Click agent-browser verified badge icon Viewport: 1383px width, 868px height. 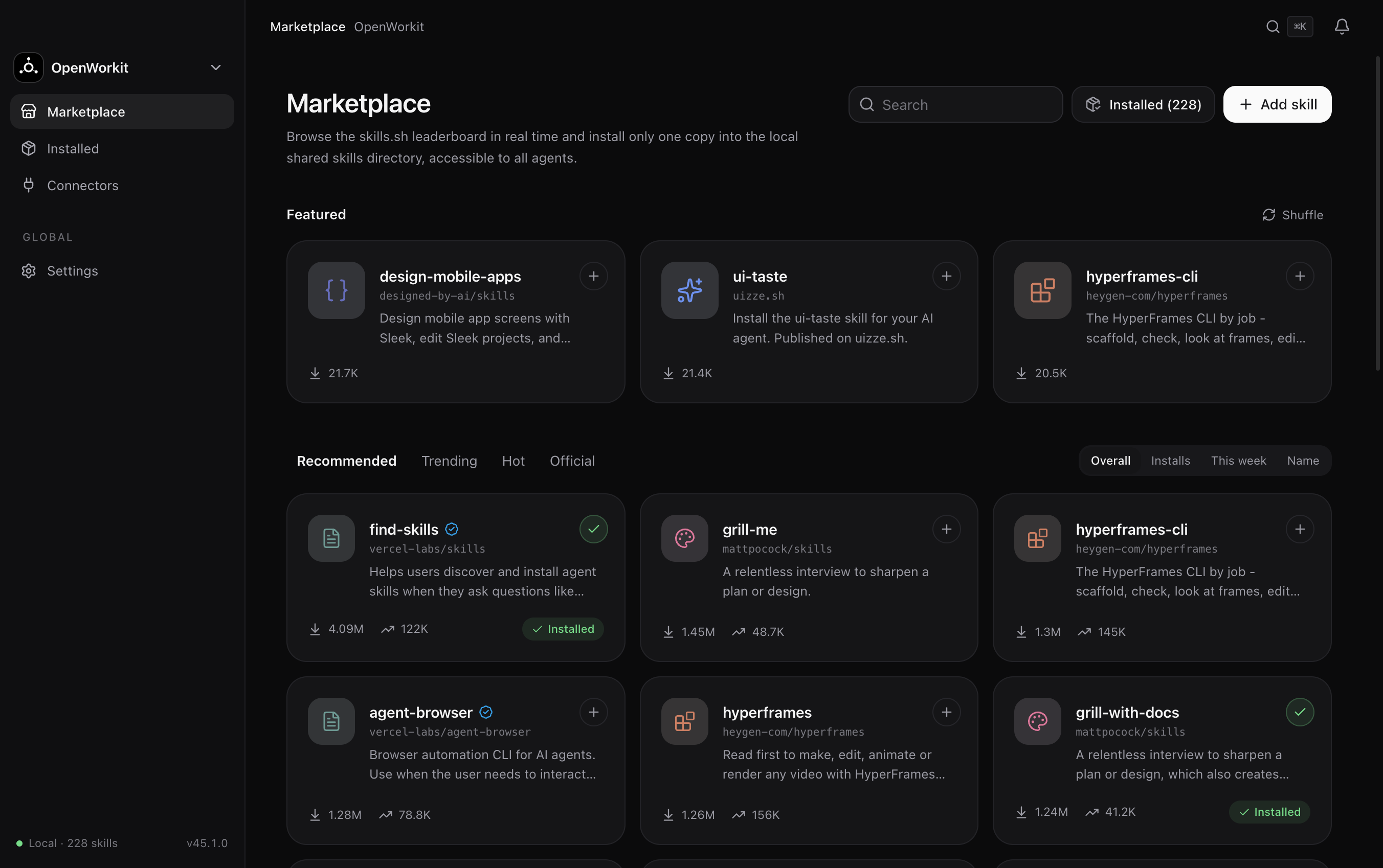click(486, 713)
